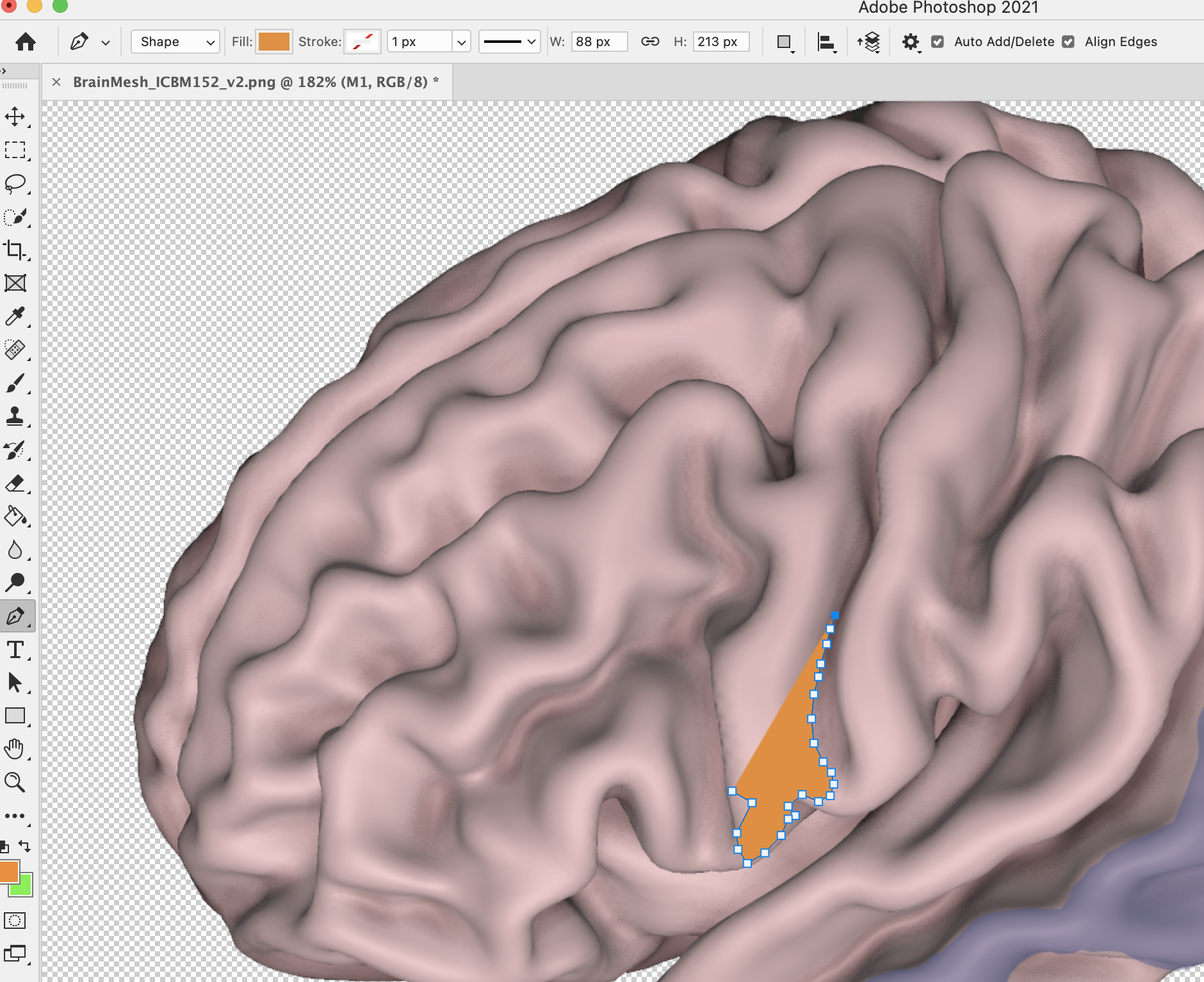Screen dimensions: 1204x982
Task: Select the Dodge tool
Action: (x=15, y=583)
